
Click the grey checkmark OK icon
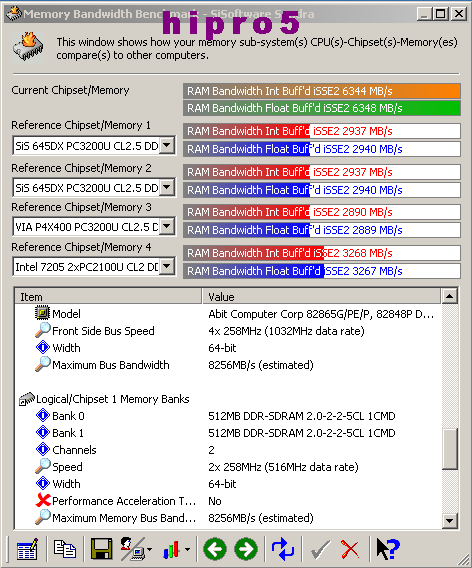[320, 549]
